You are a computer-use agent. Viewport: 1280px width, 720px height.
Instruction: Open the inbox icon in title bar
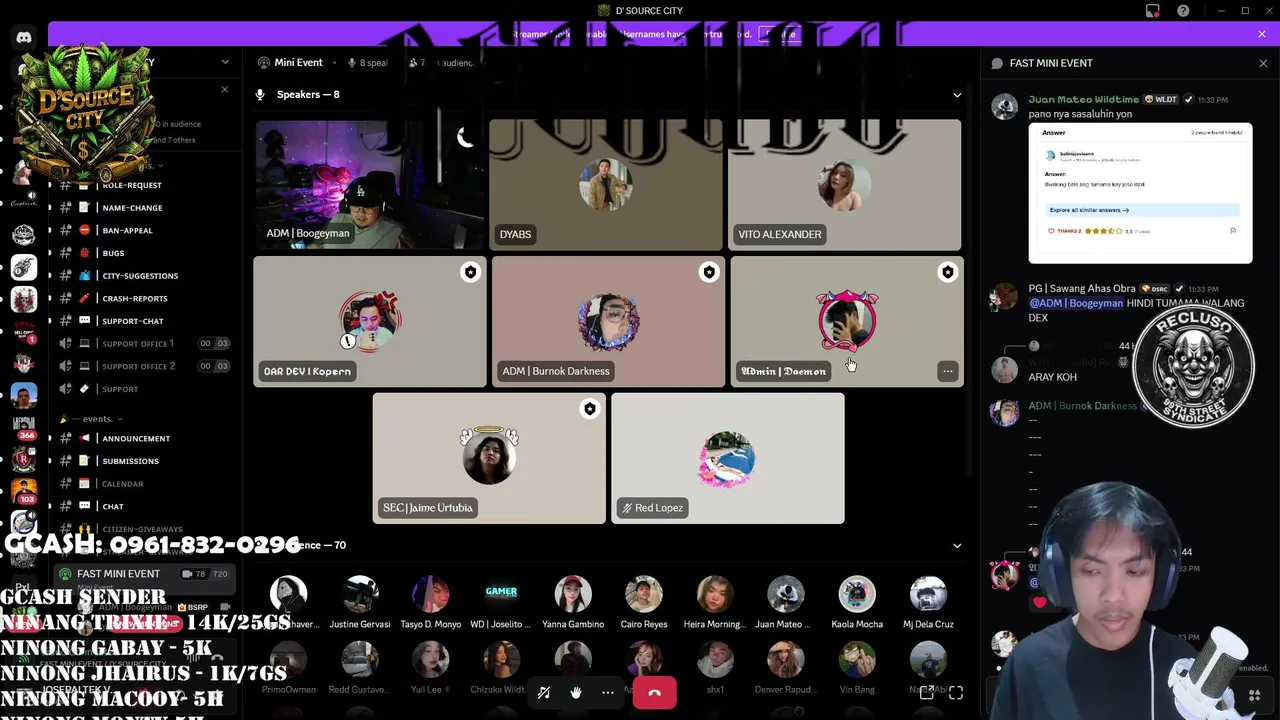pyautogui.click(x=1153, y=11)
